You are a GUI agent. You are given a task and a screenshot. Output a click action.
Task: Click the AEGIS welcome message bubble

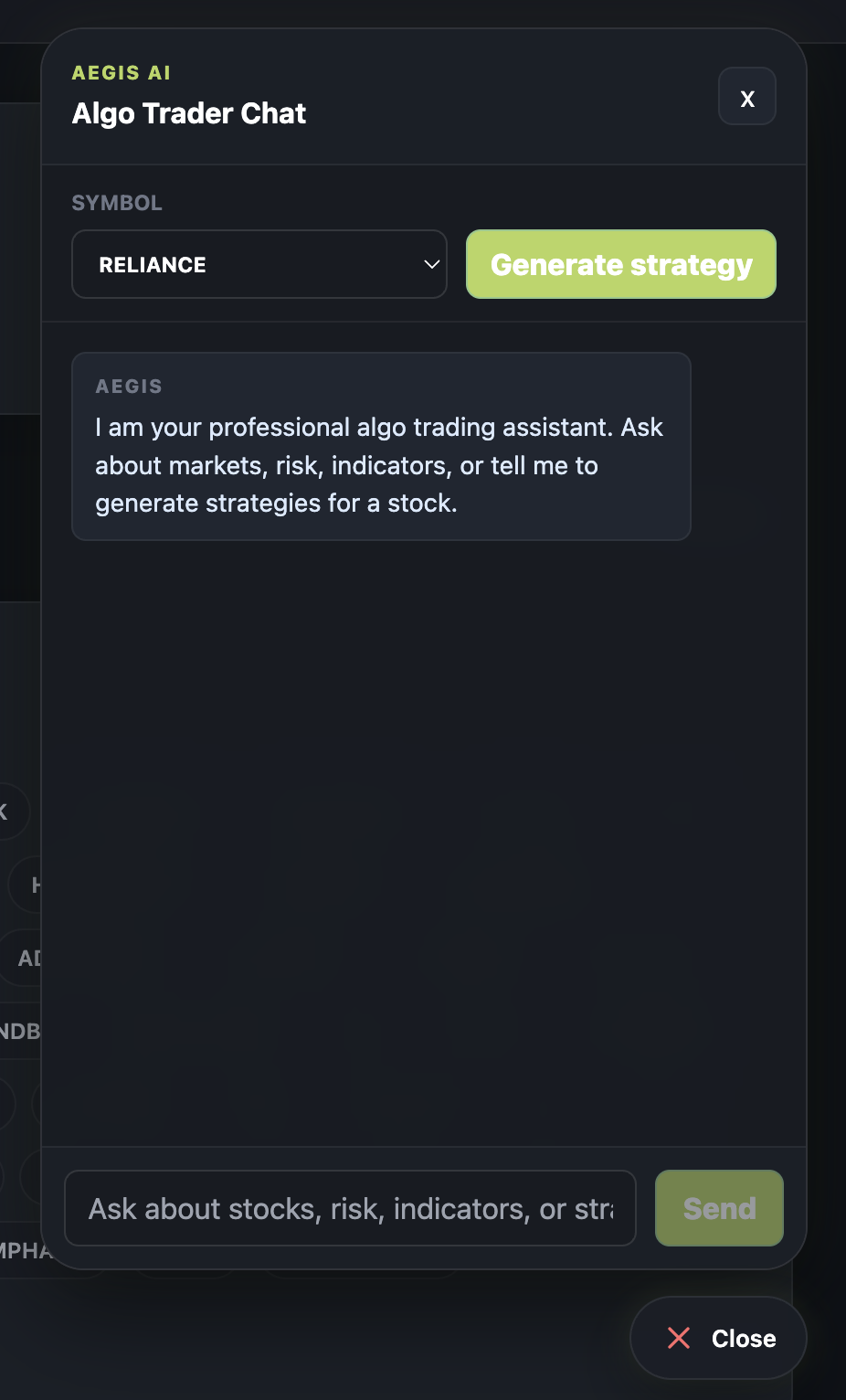[x=381, y=446]
